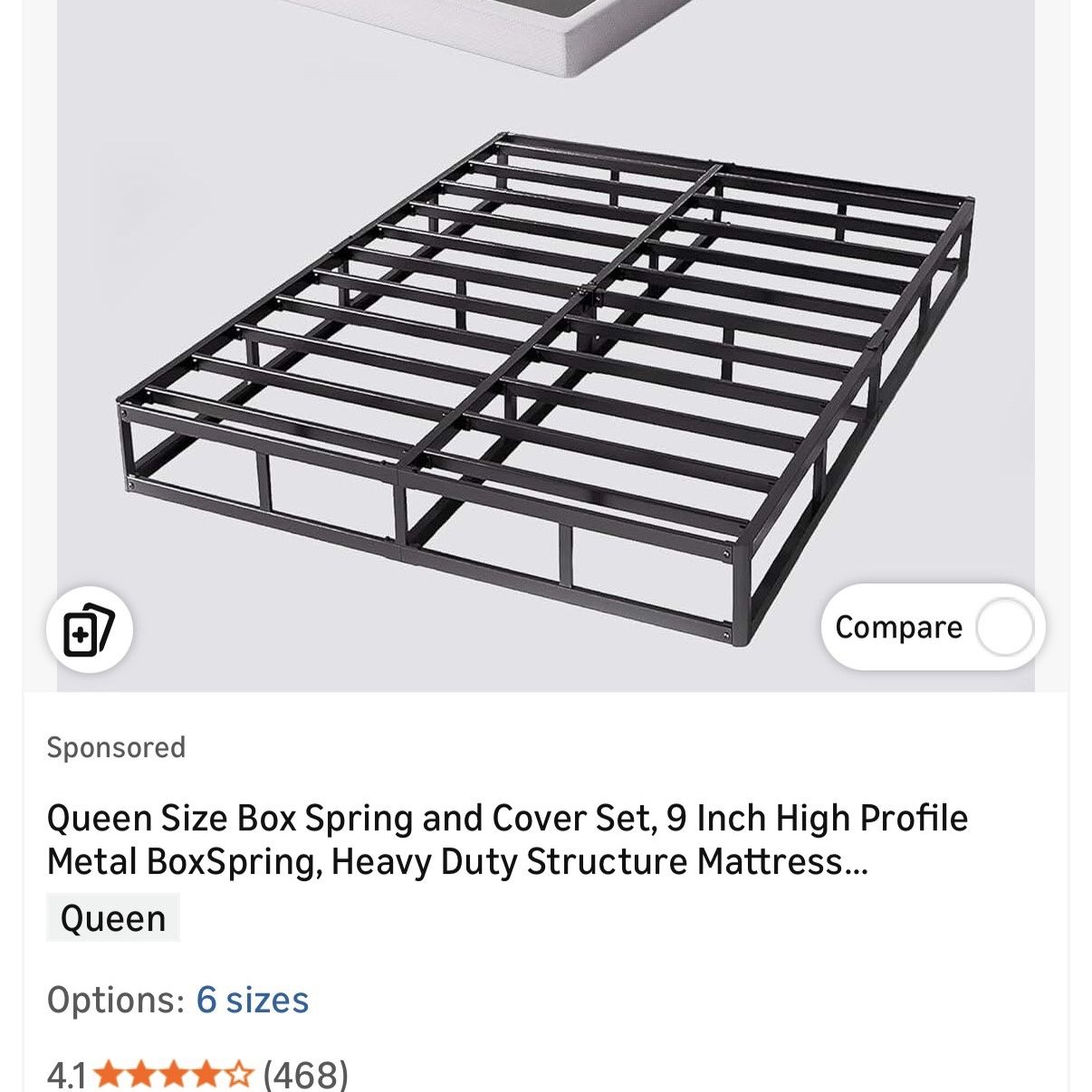Open the similar items cards icon
Viewport: 1092px width, 1092px height.
pos(89,630)
